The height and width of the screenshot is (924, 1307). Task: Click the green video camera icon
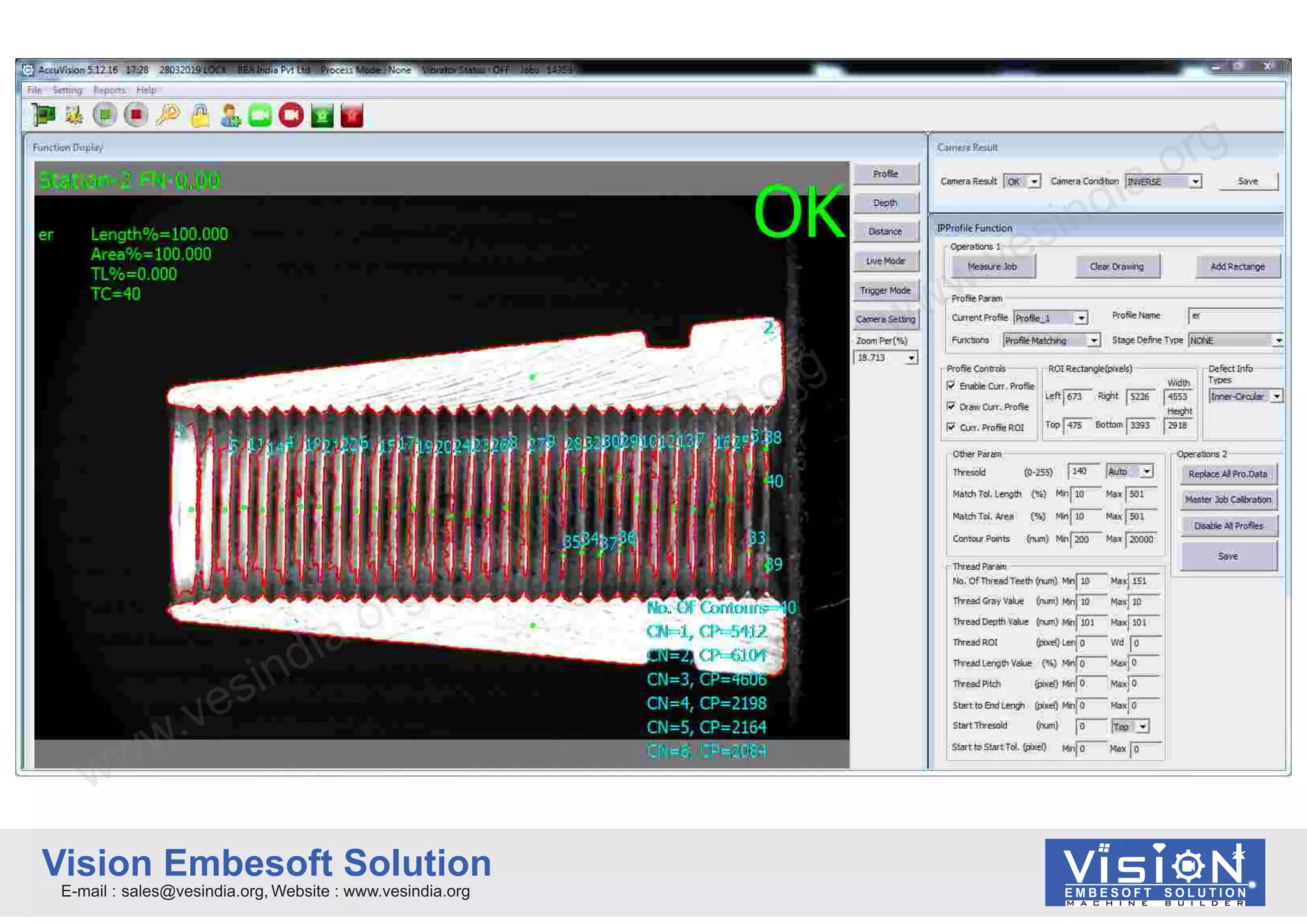[260, 115]
